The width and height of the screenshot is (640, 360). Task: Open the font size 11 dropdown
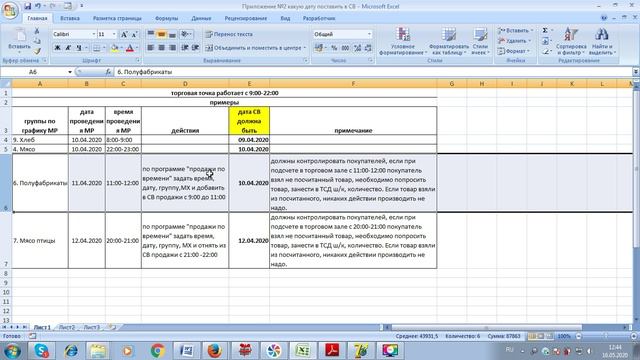pyautogui.click(x=114, y=34)
